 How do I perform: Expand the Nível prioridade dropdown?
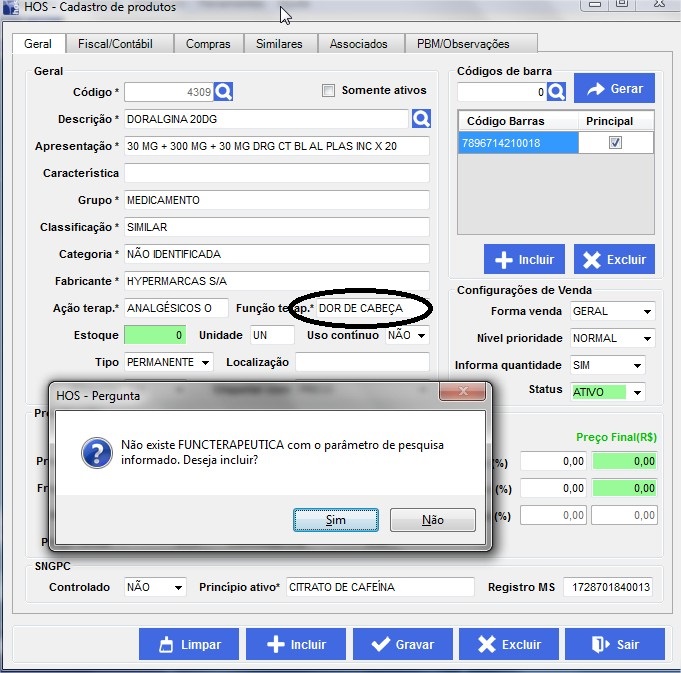pyautogui.click(x=647, y=338)
